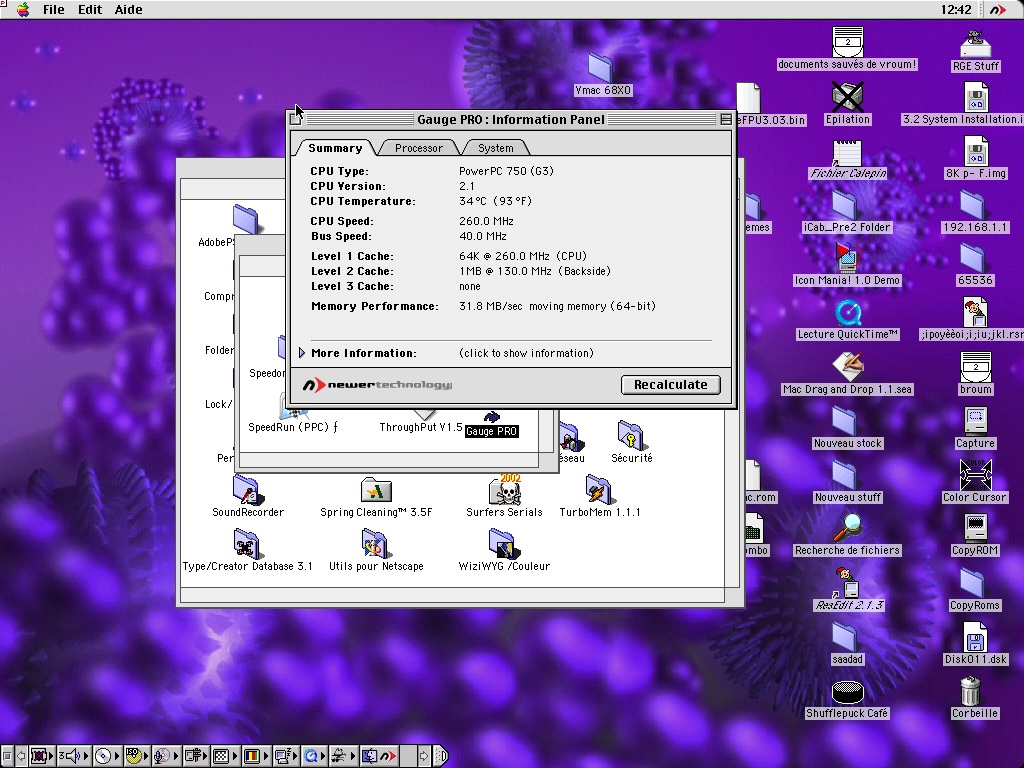
Task: Select the 8K p- F.img disk image
Action: 976,151
